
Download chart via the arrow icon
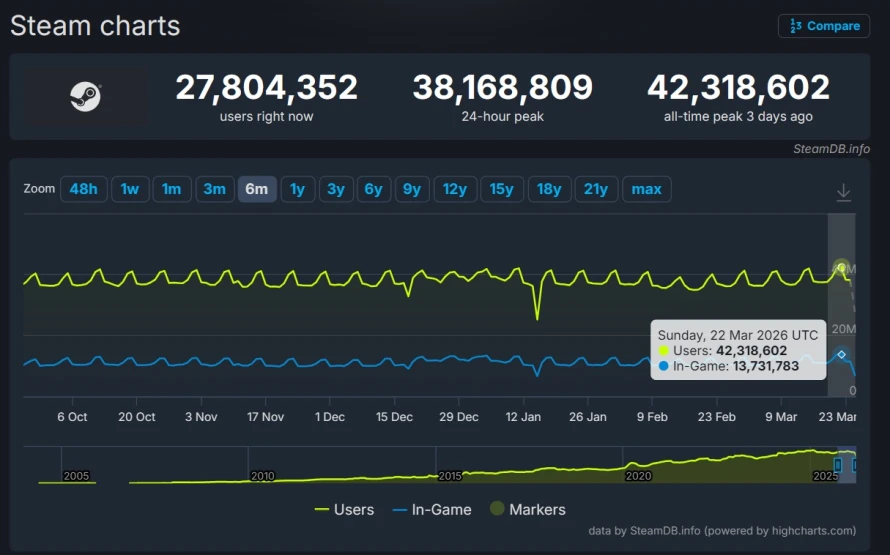coord(843,192)
